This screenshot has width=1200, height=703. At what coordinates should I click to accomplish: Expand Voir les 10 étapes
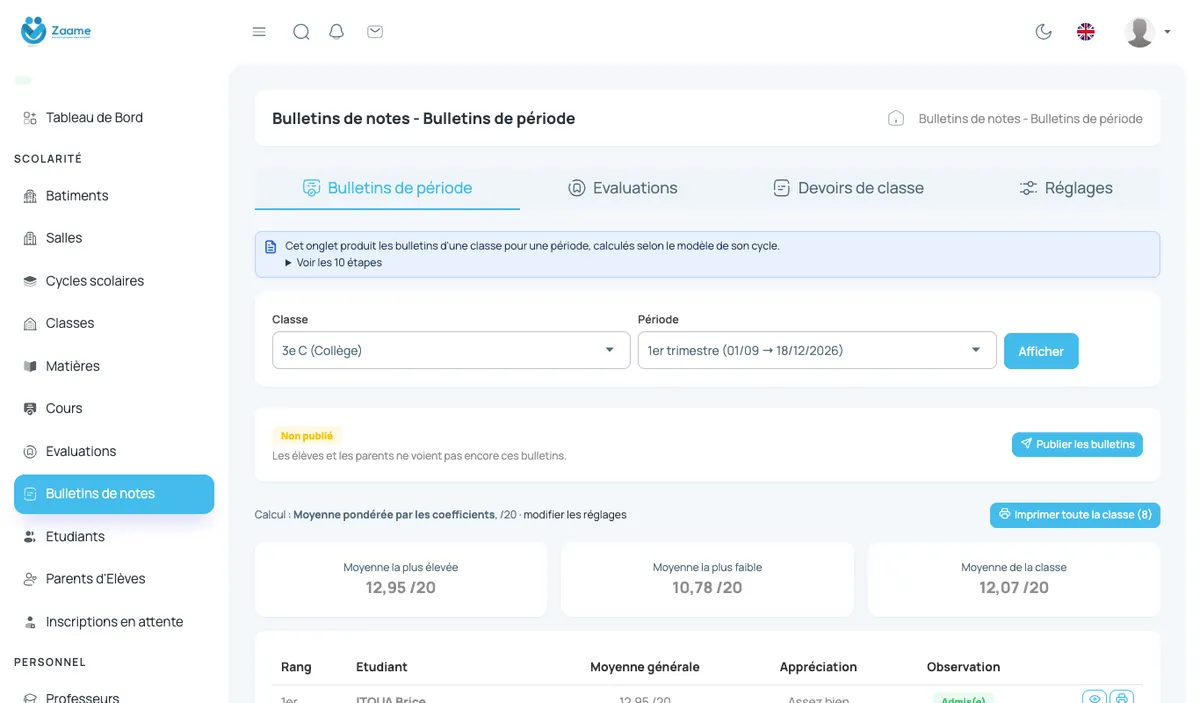tap(333, 263)
